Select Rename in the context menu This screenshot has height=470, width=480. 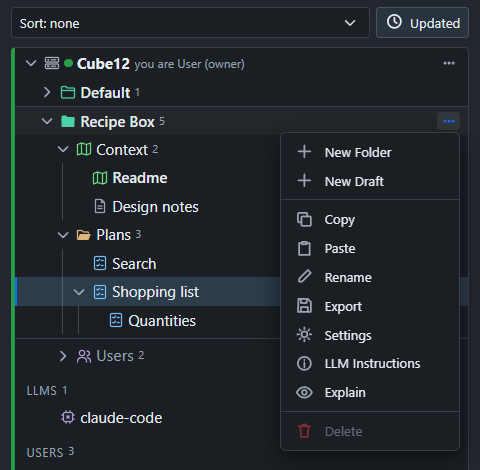[x=370, y=277]
